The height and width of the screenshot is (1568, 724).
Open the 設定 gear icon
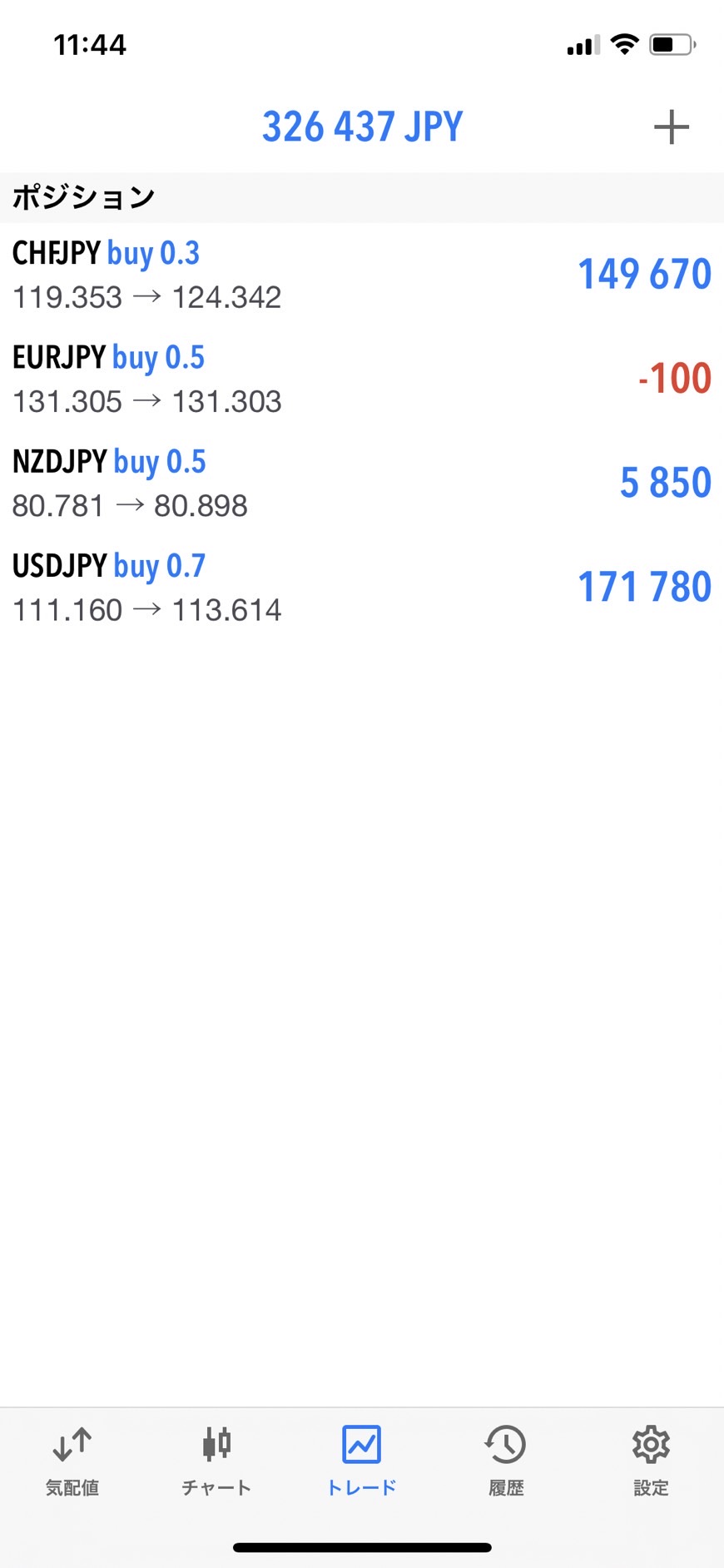coord(651,1444)
